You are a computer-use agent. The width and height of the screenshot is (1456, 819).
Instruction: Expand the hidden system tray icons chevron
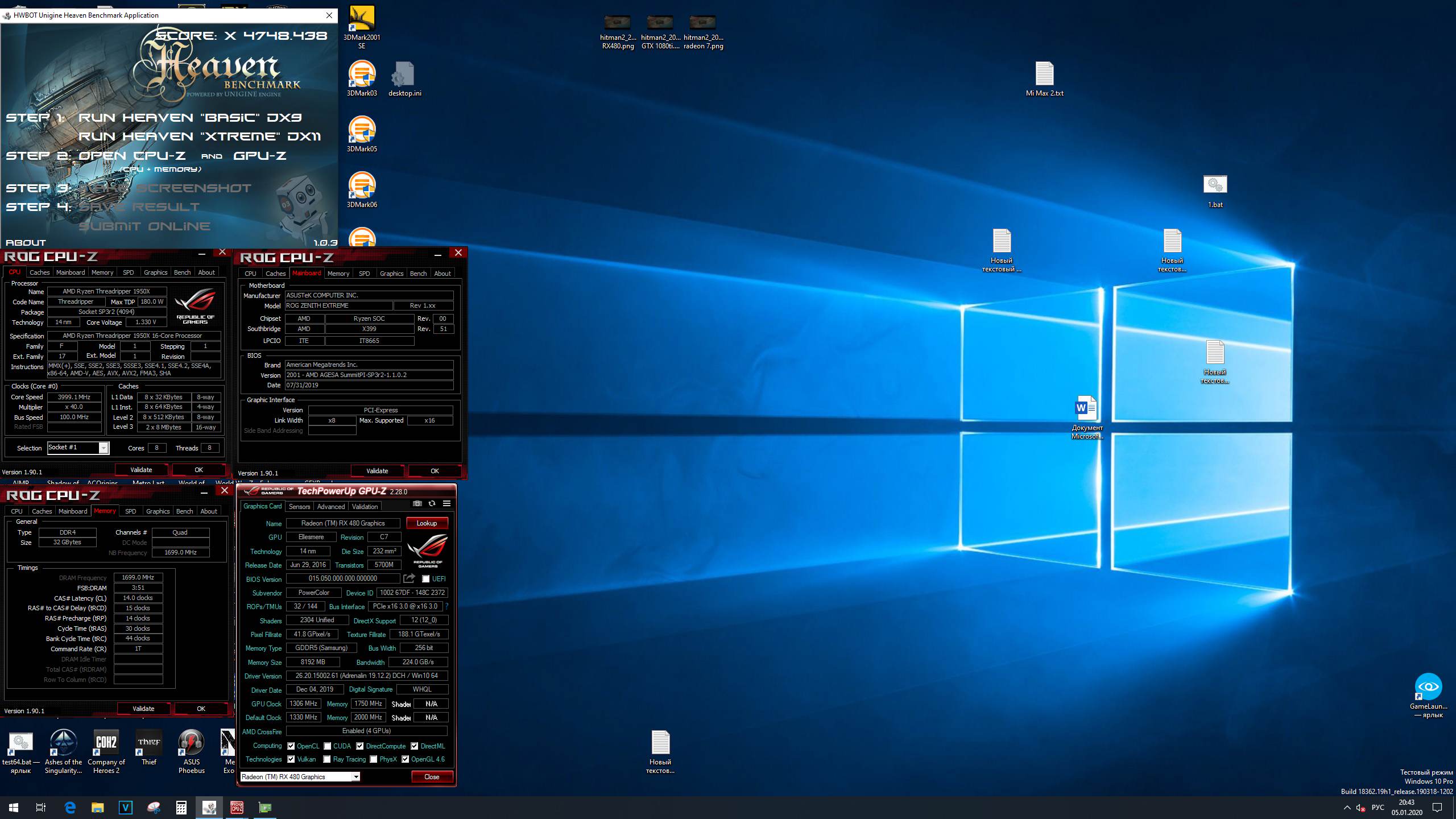tap(1346, 808)
